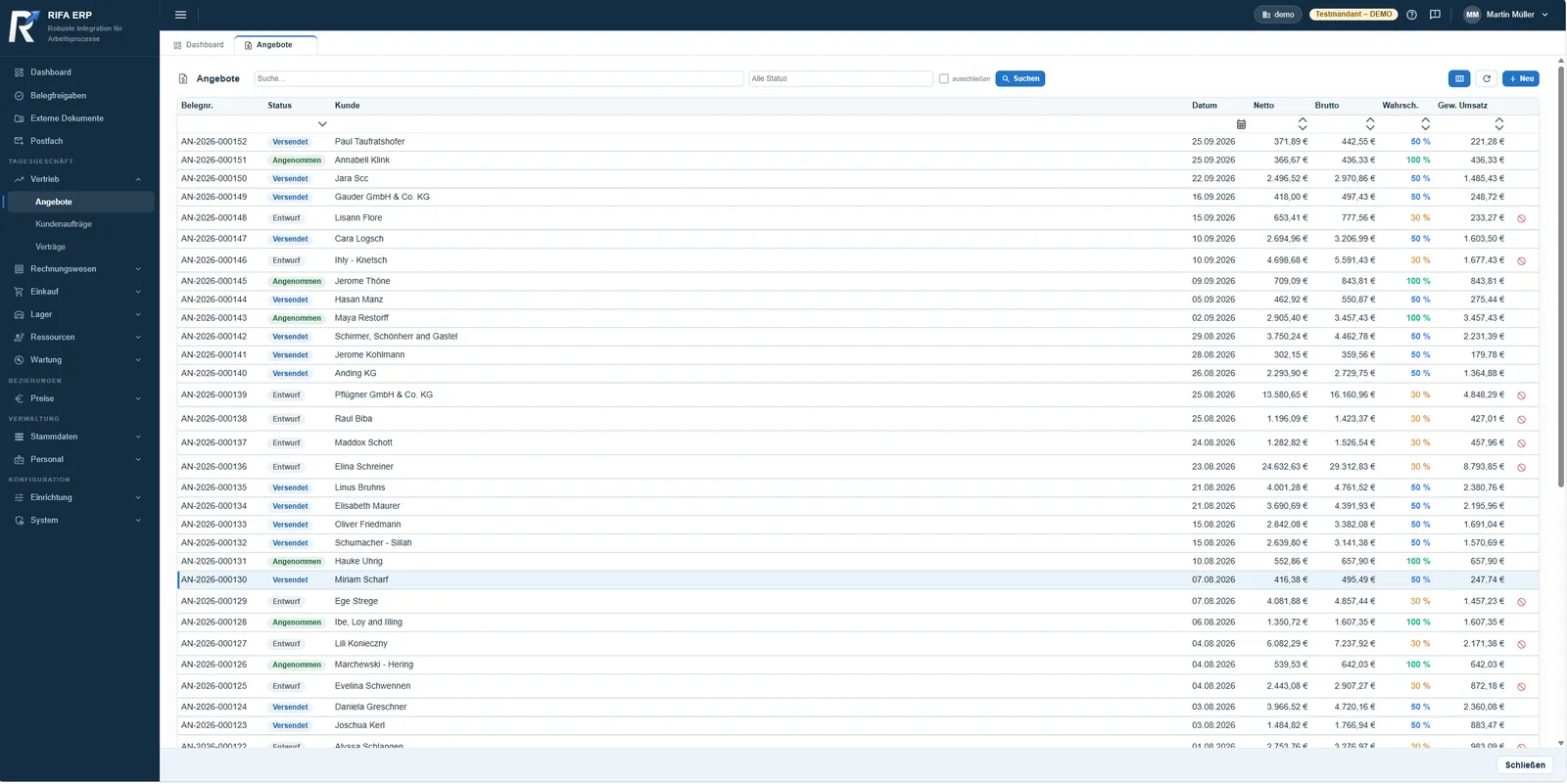Click the Neu button
Image resolution: width=1567 pixels, height=784 pixels.
1521,78
